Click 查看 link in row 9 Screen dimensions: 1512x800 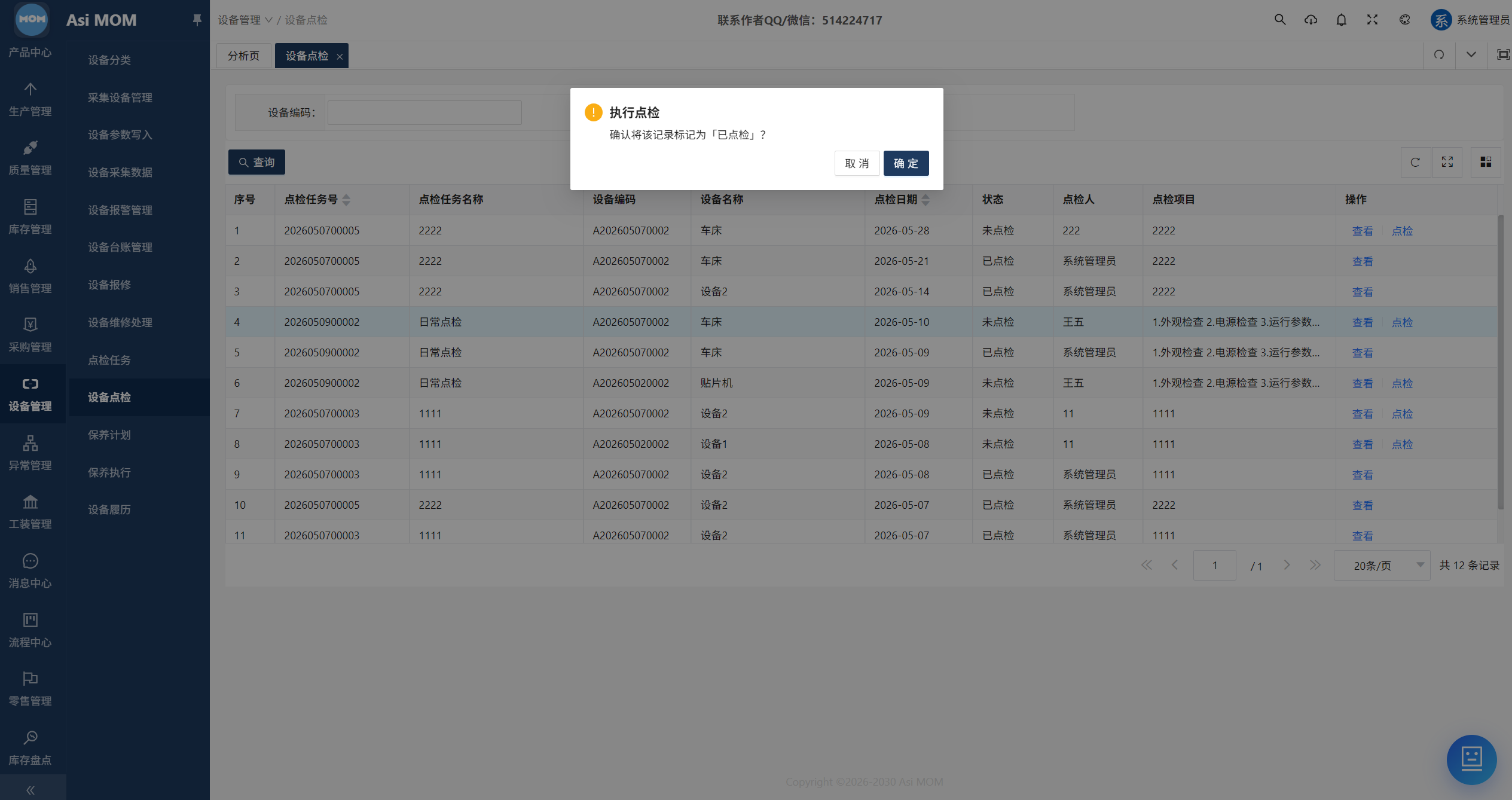pyautogui.click(x=1363, y=475)
